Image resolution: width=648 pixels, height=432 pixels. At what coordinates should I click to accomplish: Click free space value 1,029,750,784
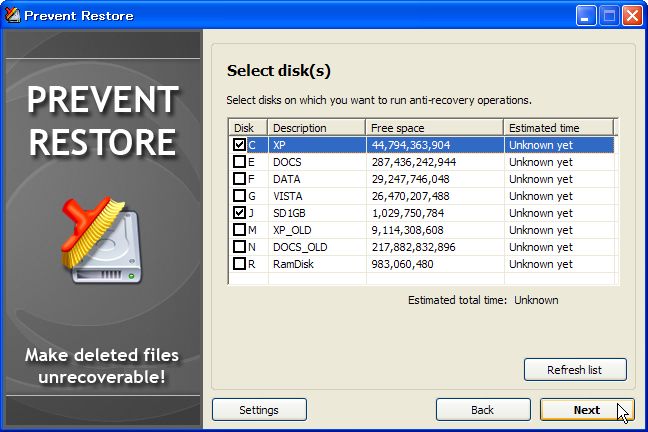point(407,213)
